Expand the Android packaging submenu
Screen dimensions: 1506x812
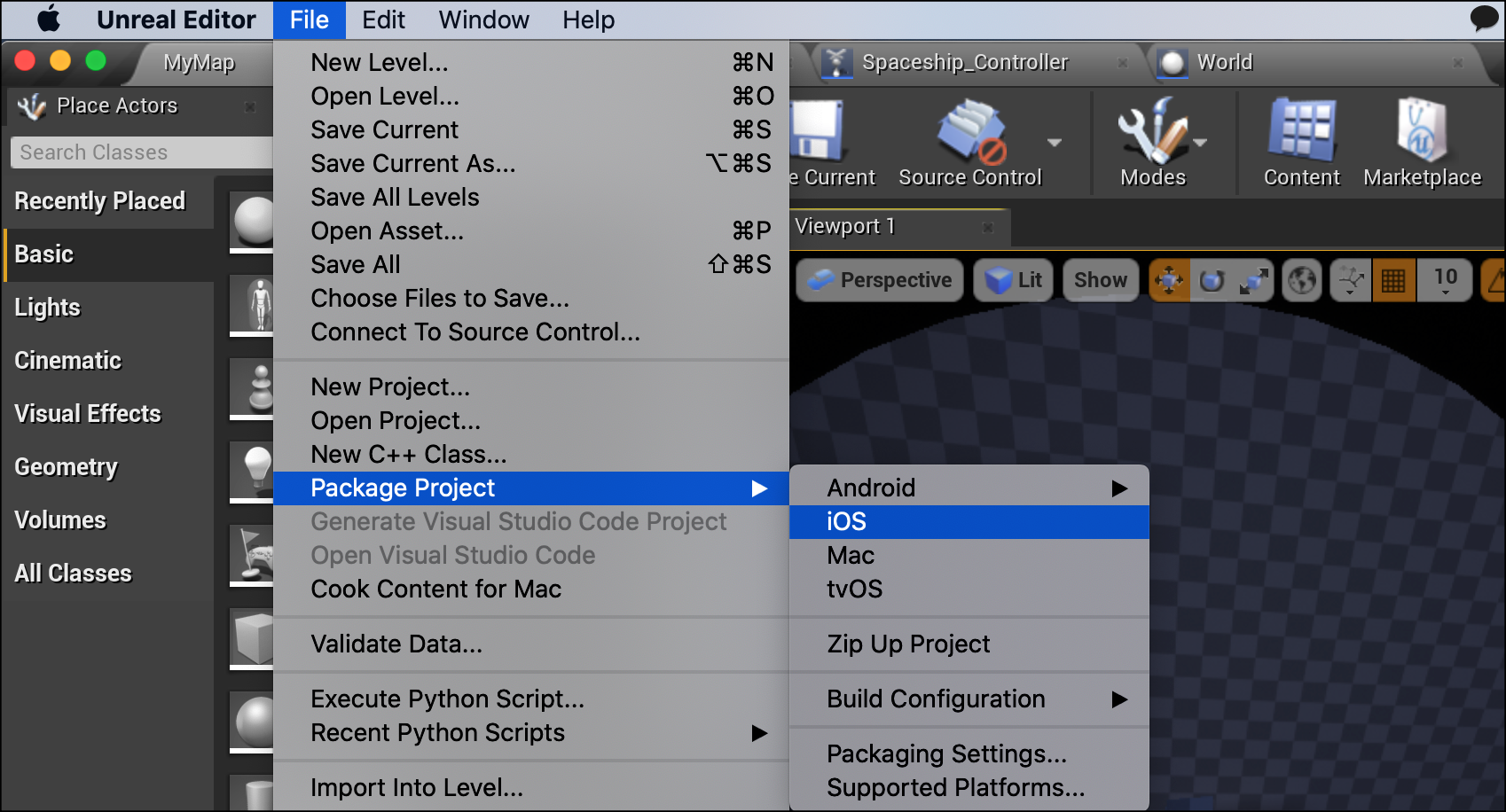click(x=969, y=488)
